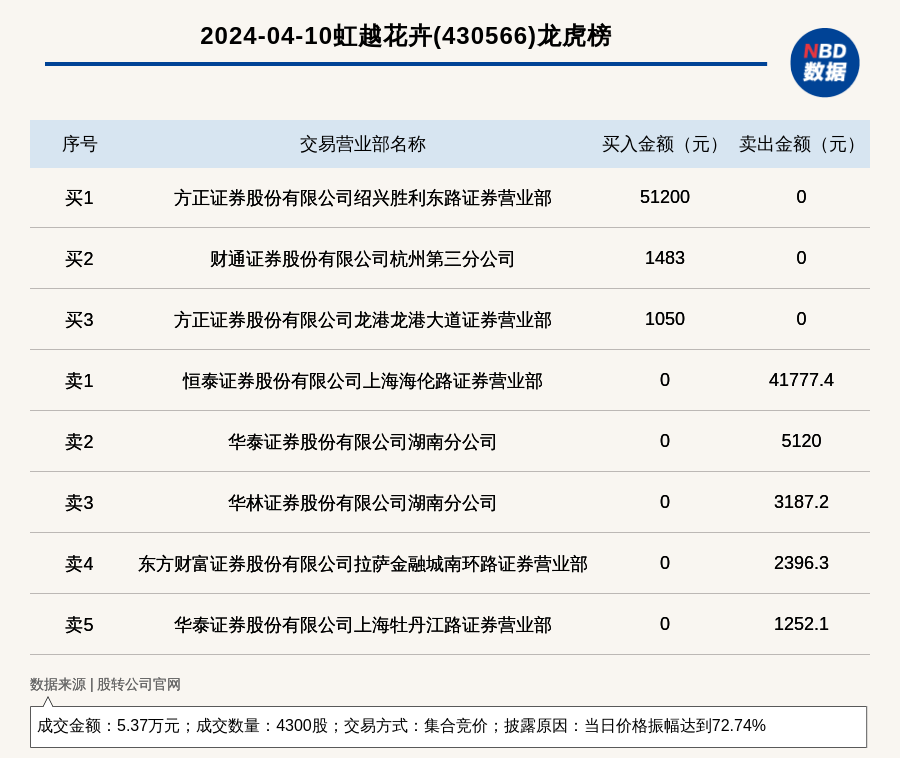Screen dimensions: 900x758
Task: Click the buy amount 0 in 卖1 row
Action: [x=665, y=380]
